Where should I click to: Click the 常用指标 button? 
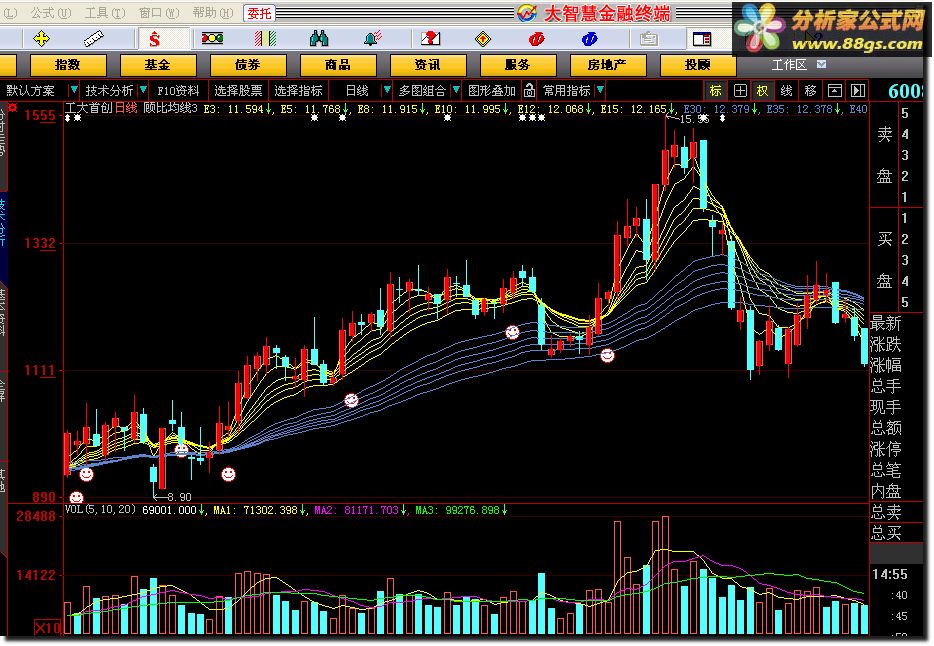tap(566, 90)
